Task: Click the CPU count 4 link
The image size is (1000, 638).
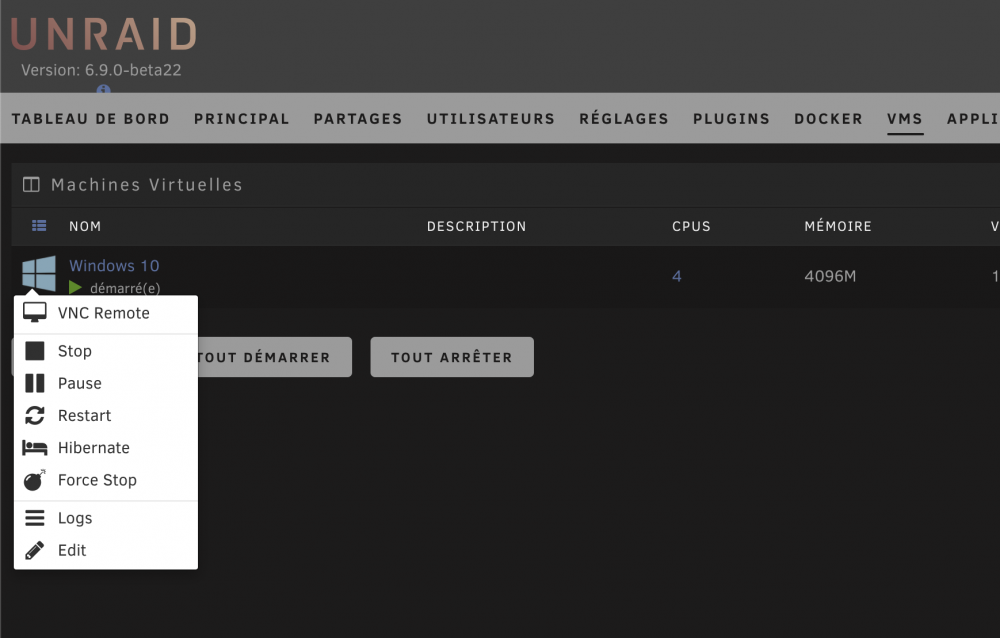Action: [677, 276]
